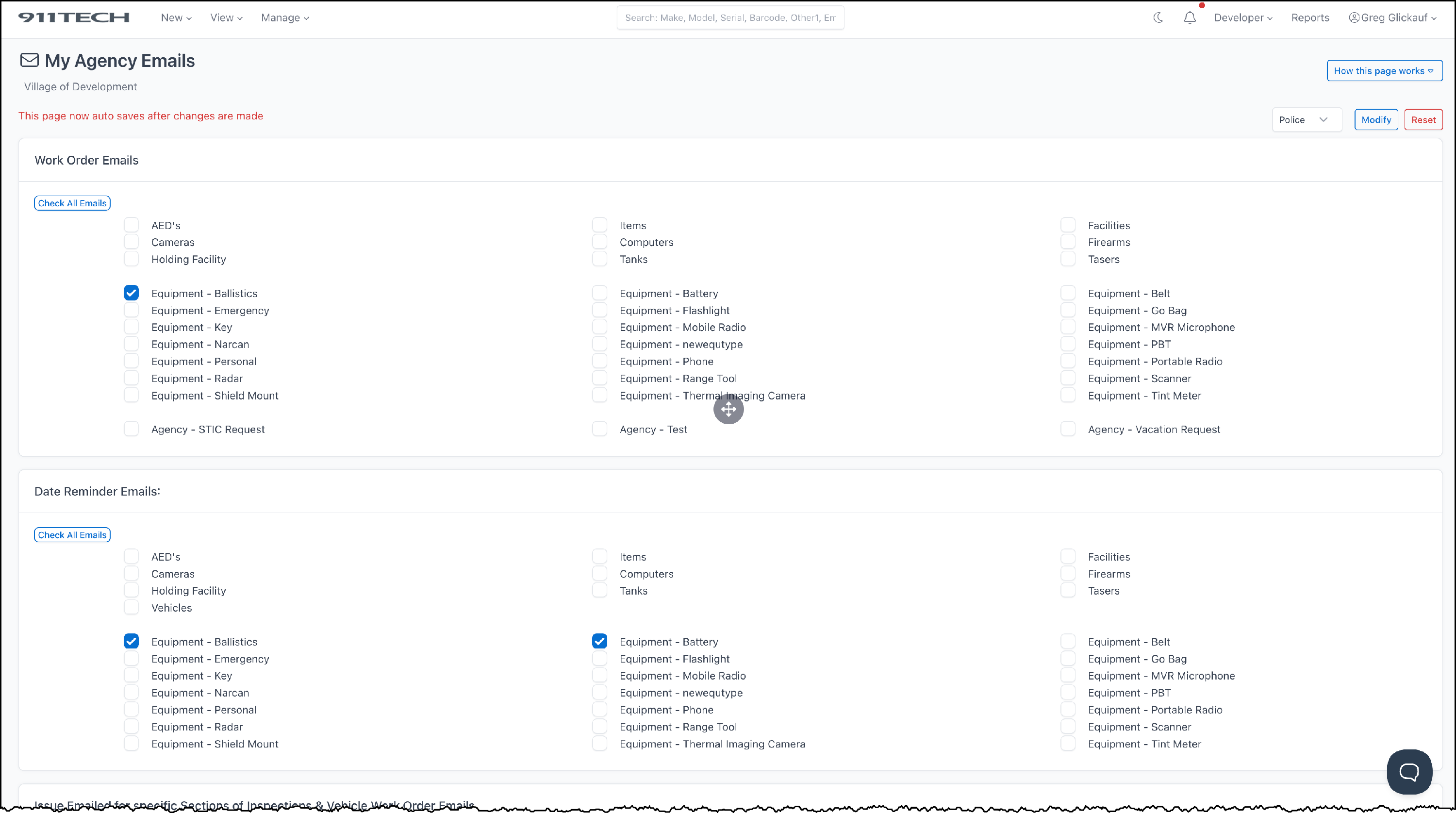Screen dimensions: 1456x813
Task: Check Agency - Vacation Request checkbox
Action: point(1068,429)
